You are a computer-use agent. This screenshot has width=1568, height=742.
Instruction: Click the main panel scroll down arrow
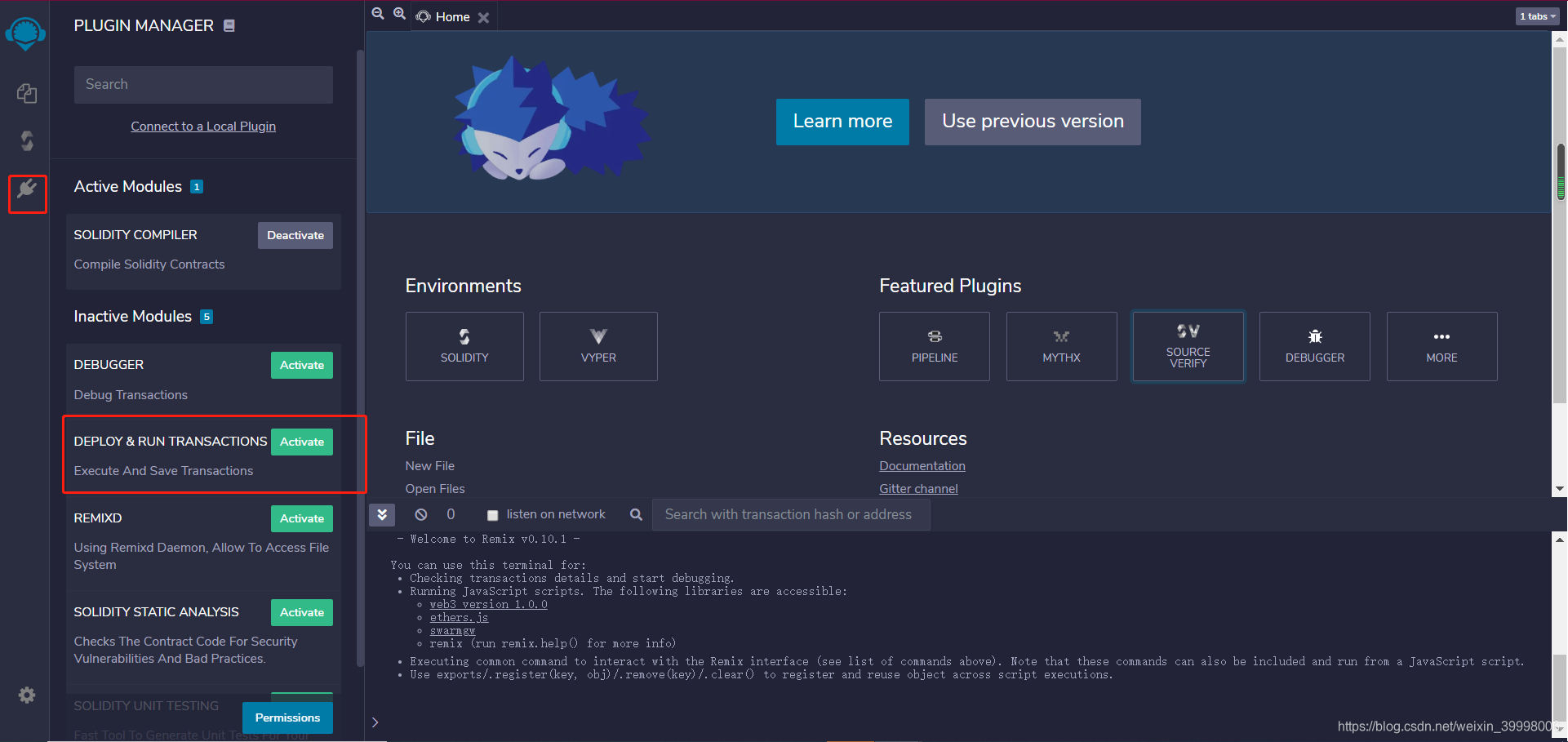pos(1560,489)
